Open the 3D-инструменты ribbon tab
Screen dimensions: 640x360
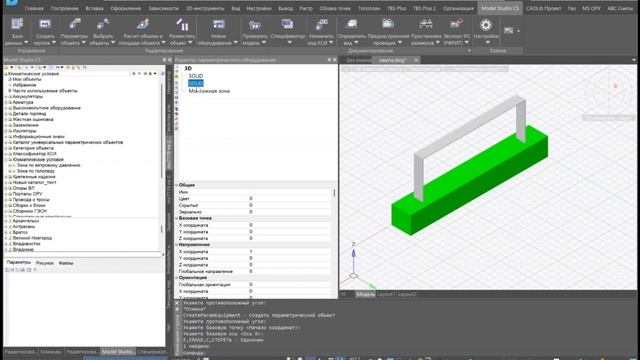pyautogui.click(x=205, y=8)
